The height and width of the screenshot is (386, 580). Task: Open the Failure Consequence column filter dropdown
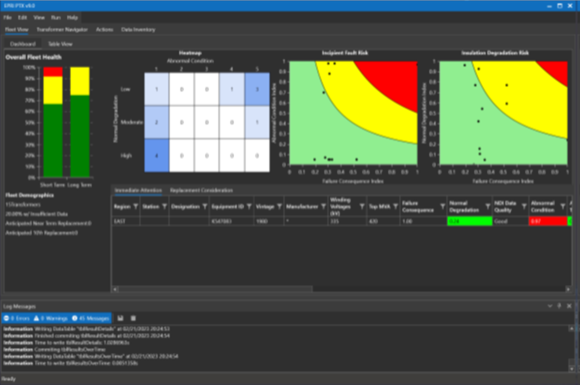pos(442,207)
